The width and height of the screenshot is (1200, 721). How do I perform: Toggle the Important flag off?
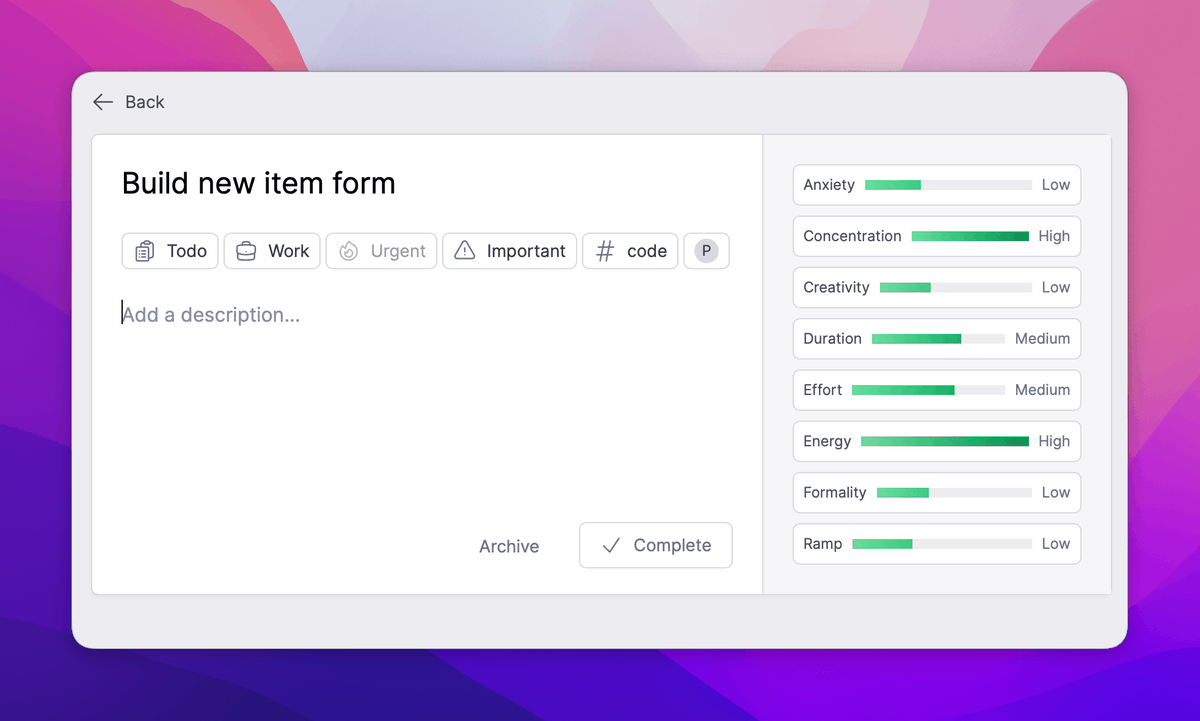coord(510,251)
